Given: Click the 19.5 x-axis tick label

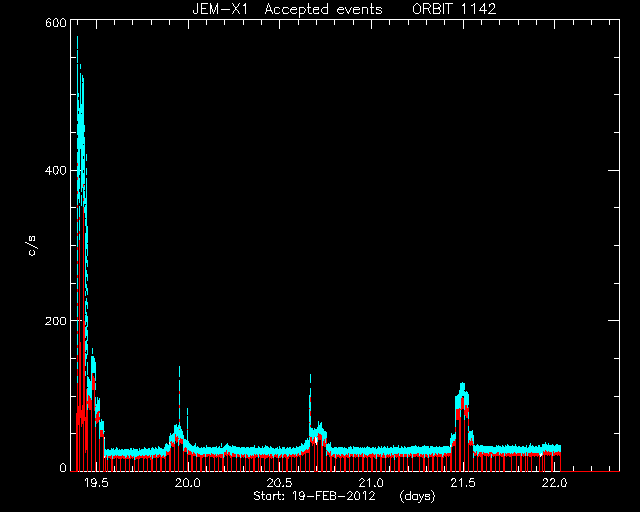Looking at the screenshot, I should click(x=96, y=483).
